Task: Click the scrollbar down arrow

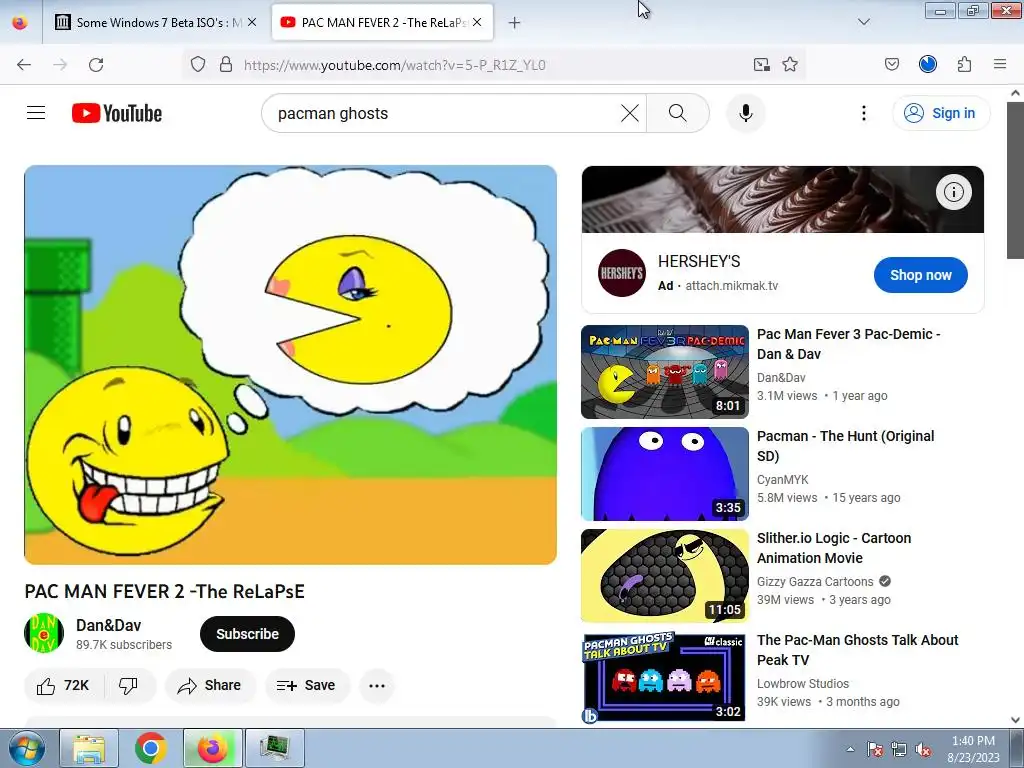Action: [x=1015, y=720]
